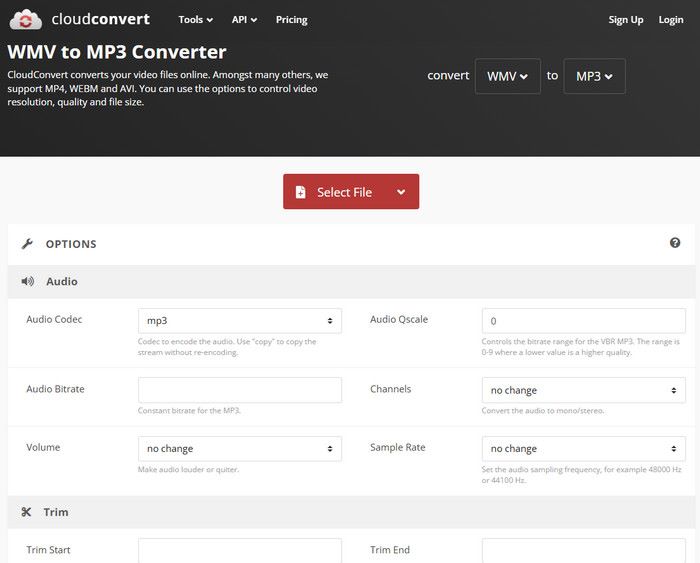Click the 'WMV to MP3 Converter' heading
The height and width of the screenshot is (563, 700).
point(117,52)
